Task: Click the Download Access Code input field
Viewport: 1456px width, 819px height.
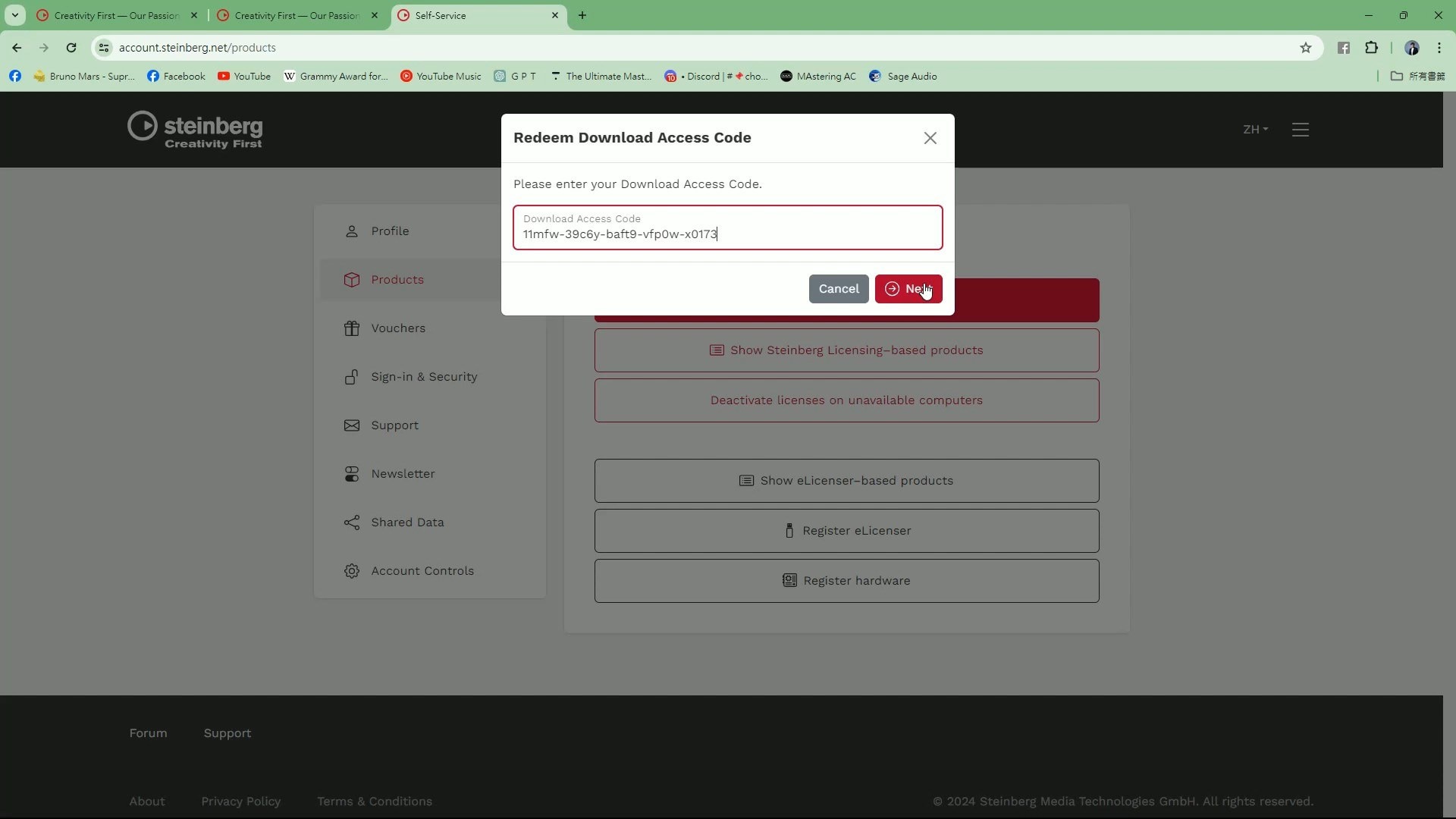Action: [x=727, y=233]
